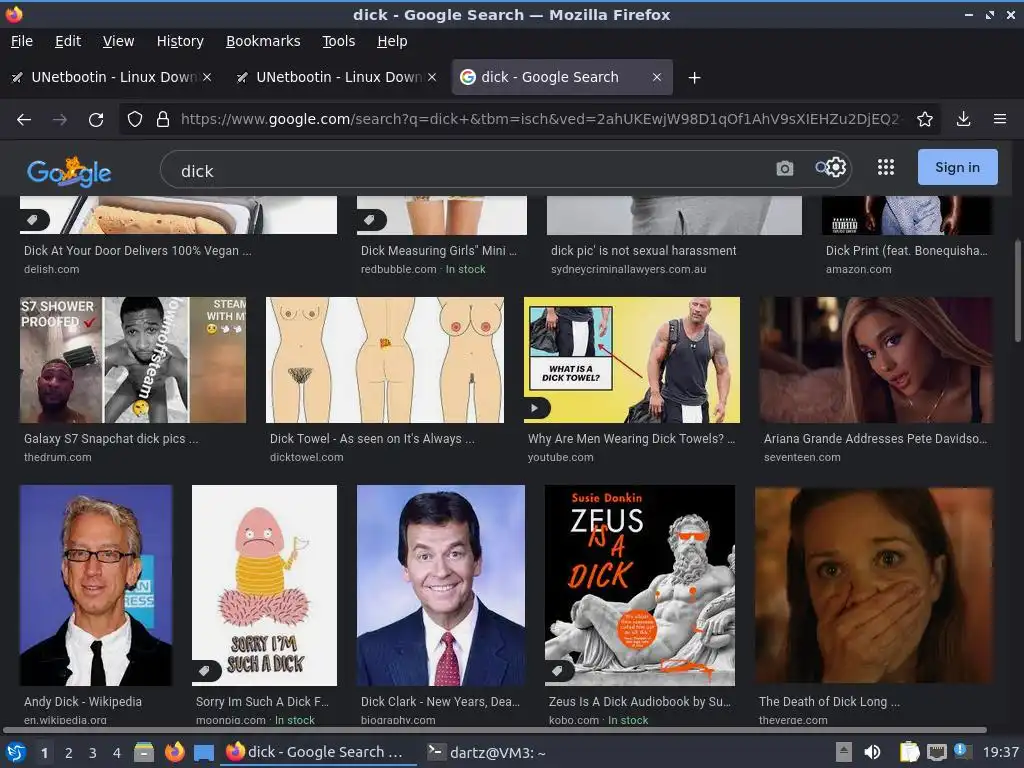Open the Zeus audiobook cover thumbnail
Viewport: 1024px width, 768px height.
(x=640, y=585)
